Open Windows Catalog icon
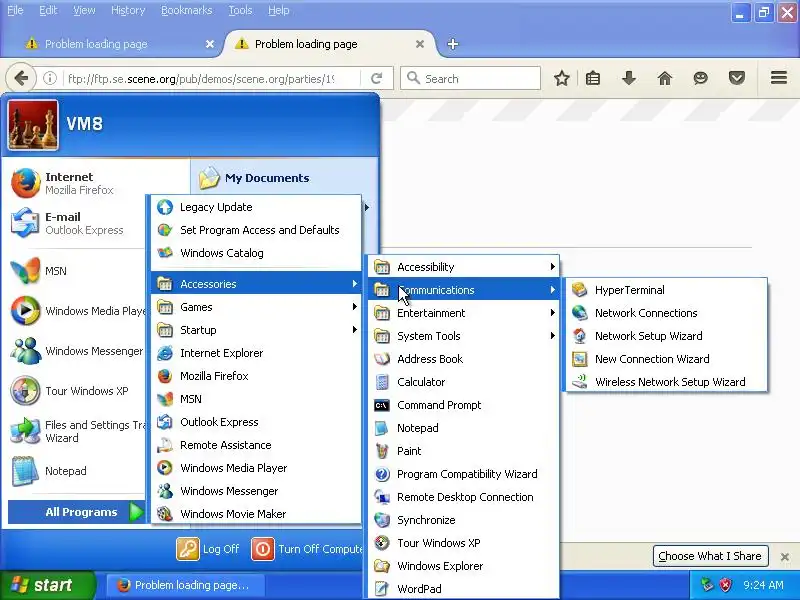 tap(165, 253)
